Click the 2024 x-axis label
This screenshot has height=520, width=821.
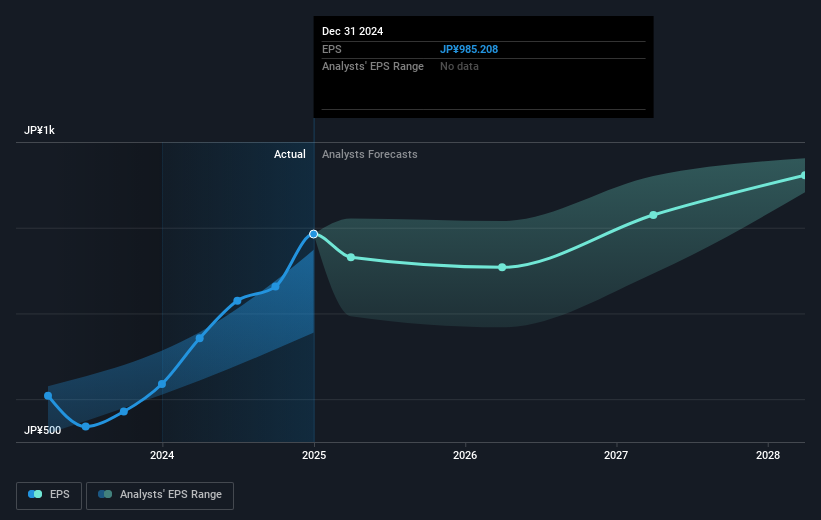(162, 455)
